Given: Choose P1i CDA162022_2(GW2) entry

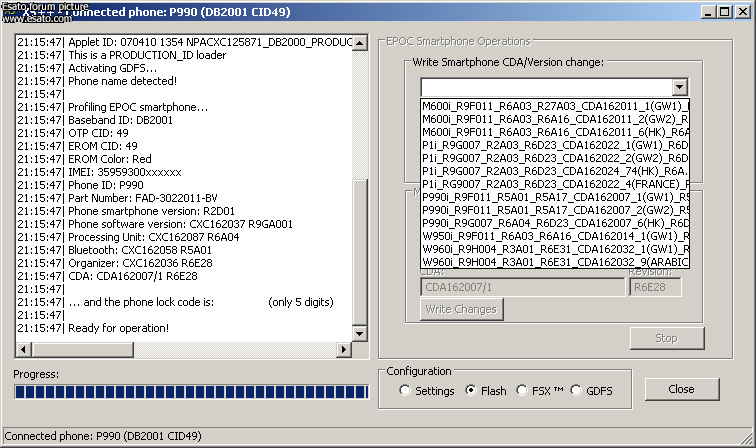Looking at the screenshot, I should 555,158.
